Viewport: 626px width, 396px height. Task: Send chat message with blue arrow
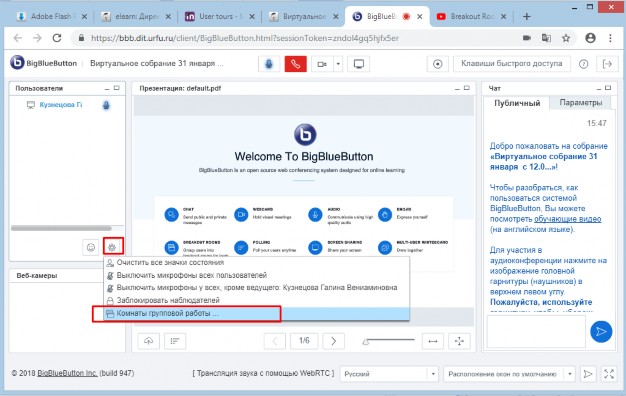(x=601, y=331)
